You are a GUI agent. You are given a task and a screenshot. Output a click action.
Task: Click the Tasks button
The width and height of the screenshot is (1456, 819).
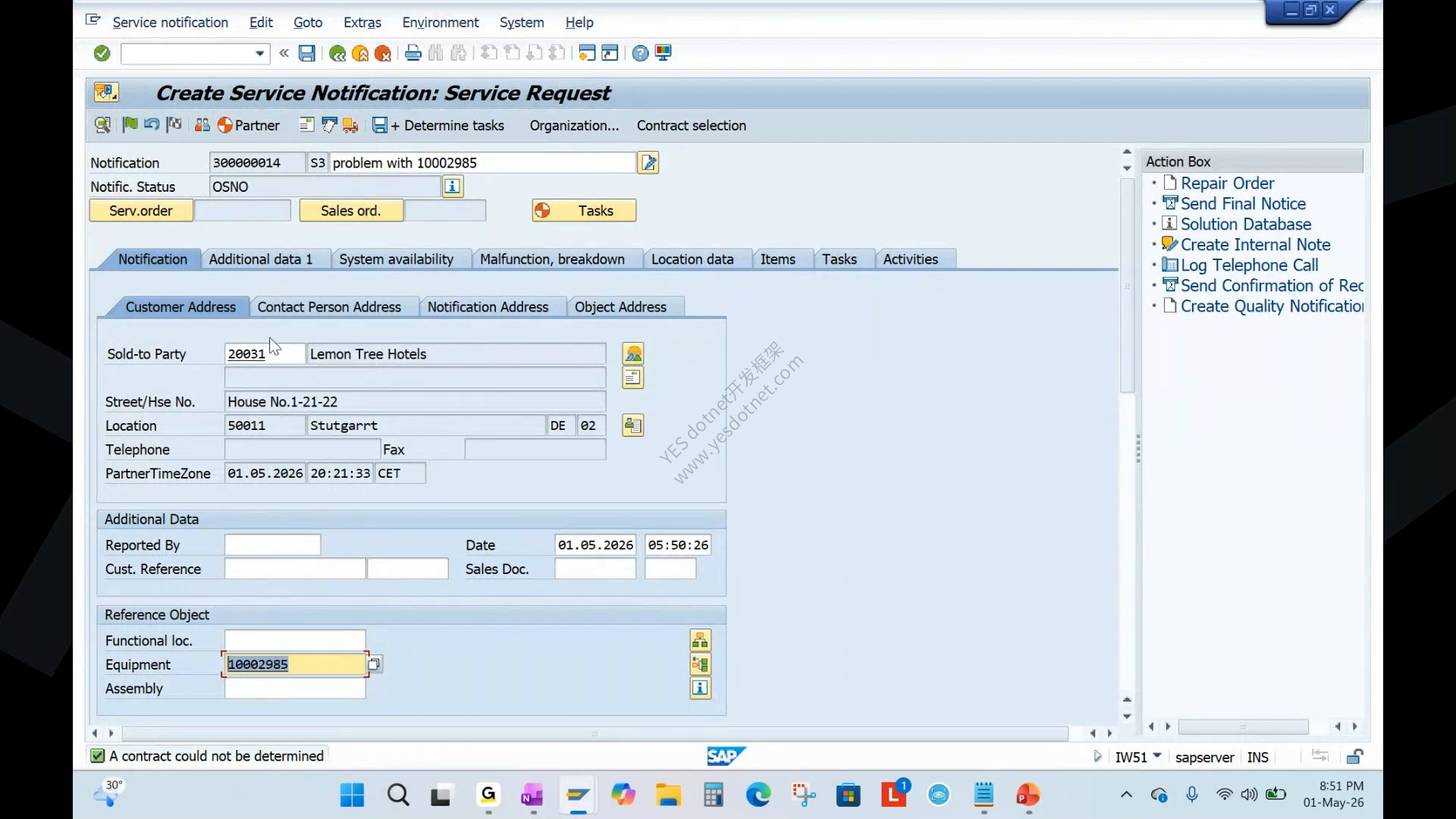[x=584, y=211]
